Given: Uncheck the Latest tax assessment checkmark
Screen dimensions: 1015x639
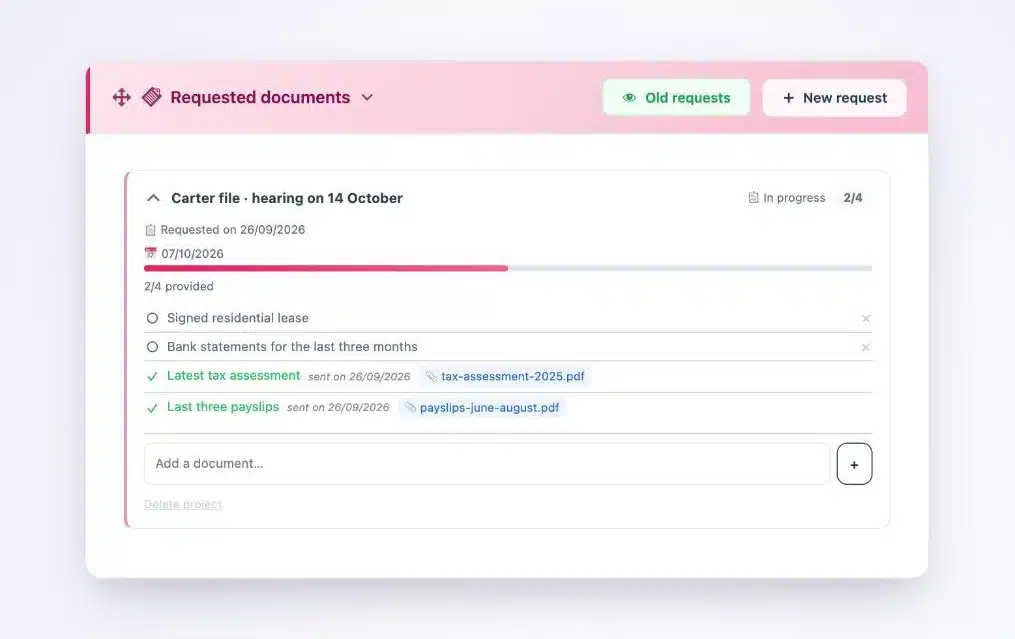Looking at the screenshot, I should pyautogui.click(x=152, y=376).
